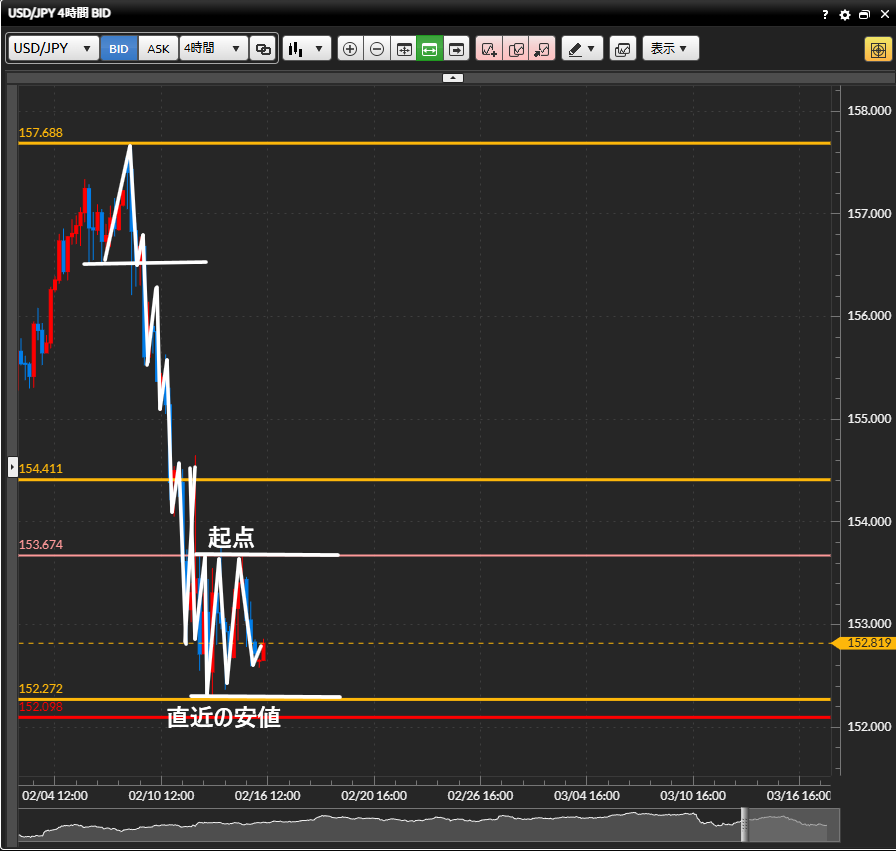896x851 pixels.
Task: Select BID price toggle
Action: (x=119, y=49)
